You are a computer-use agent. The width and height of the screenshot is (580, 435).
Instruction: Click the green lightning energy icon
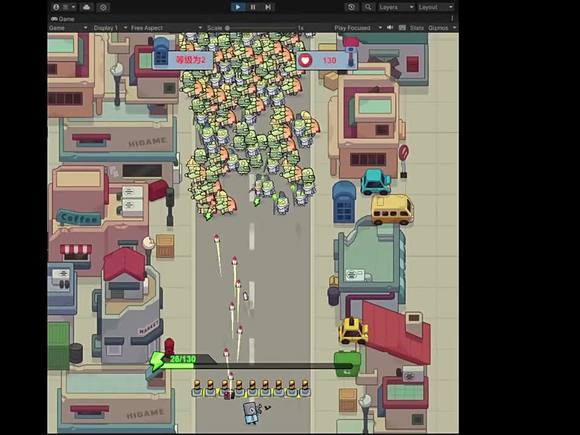156,360
